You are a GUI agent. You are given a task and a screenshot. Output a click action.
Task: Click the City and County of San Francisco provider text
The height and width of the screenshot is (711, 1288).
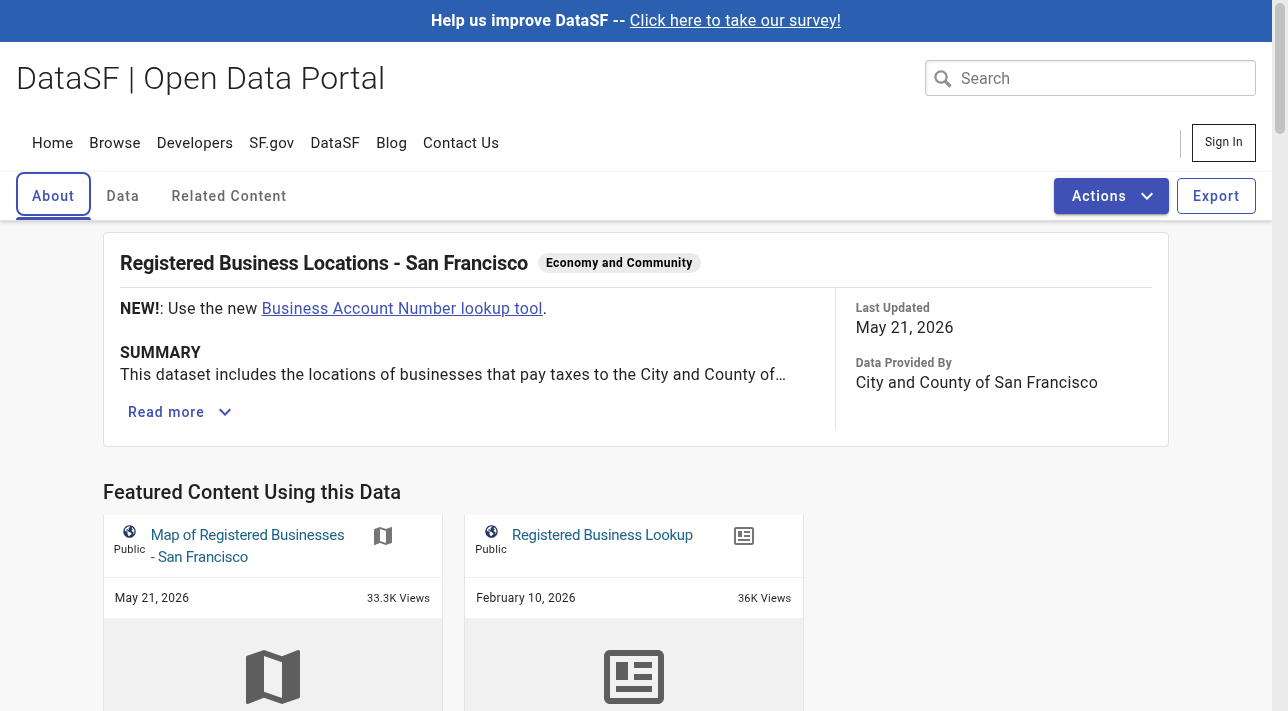coord(977,382)
